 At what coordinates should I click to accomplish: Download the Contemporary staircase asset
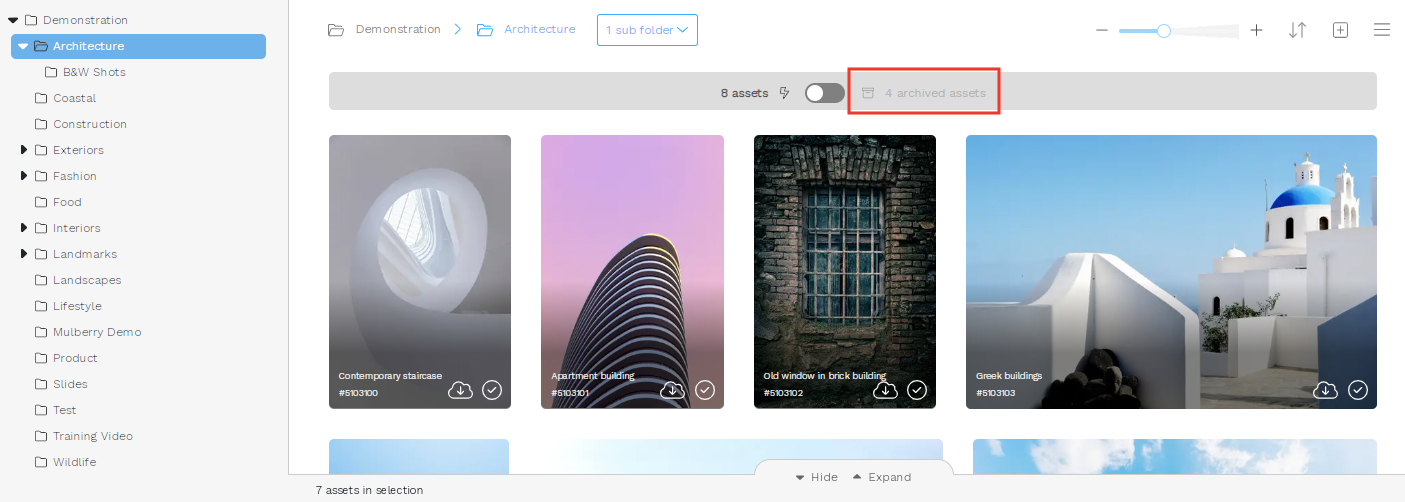460,390
